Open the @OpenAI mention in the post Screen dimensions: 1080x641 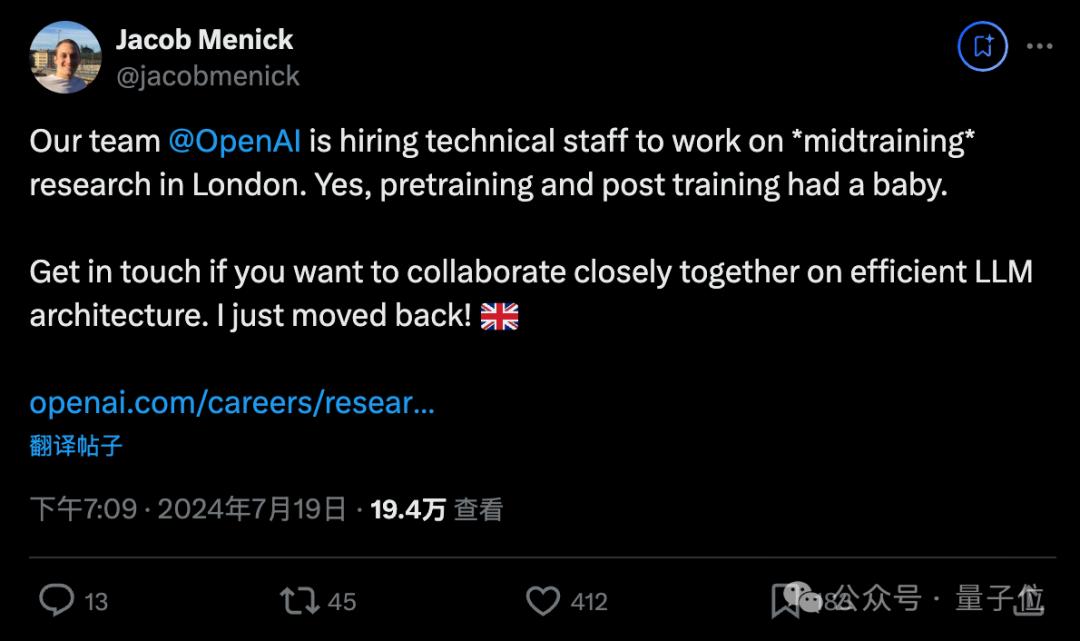[235, 141]
